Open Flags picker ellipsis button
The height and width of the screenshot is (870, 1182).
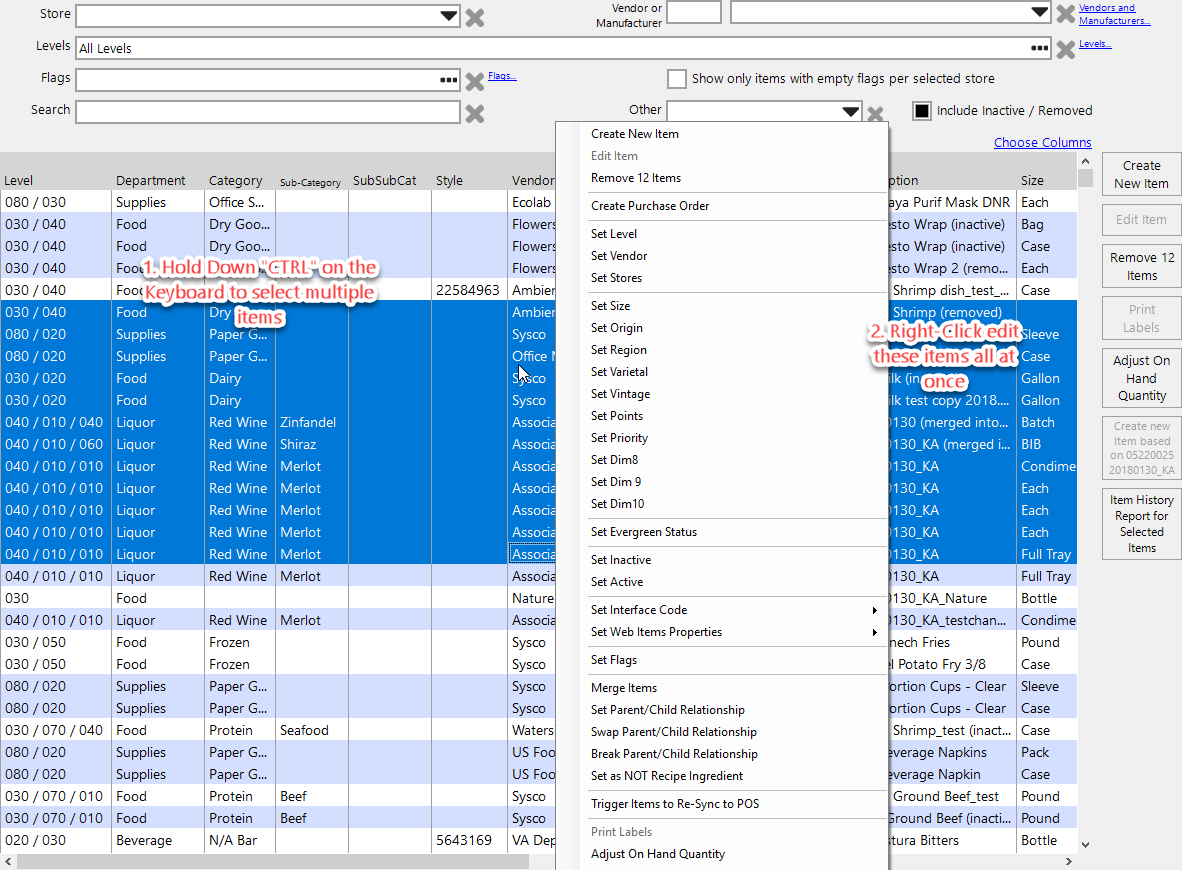click(x=448, y=80)
